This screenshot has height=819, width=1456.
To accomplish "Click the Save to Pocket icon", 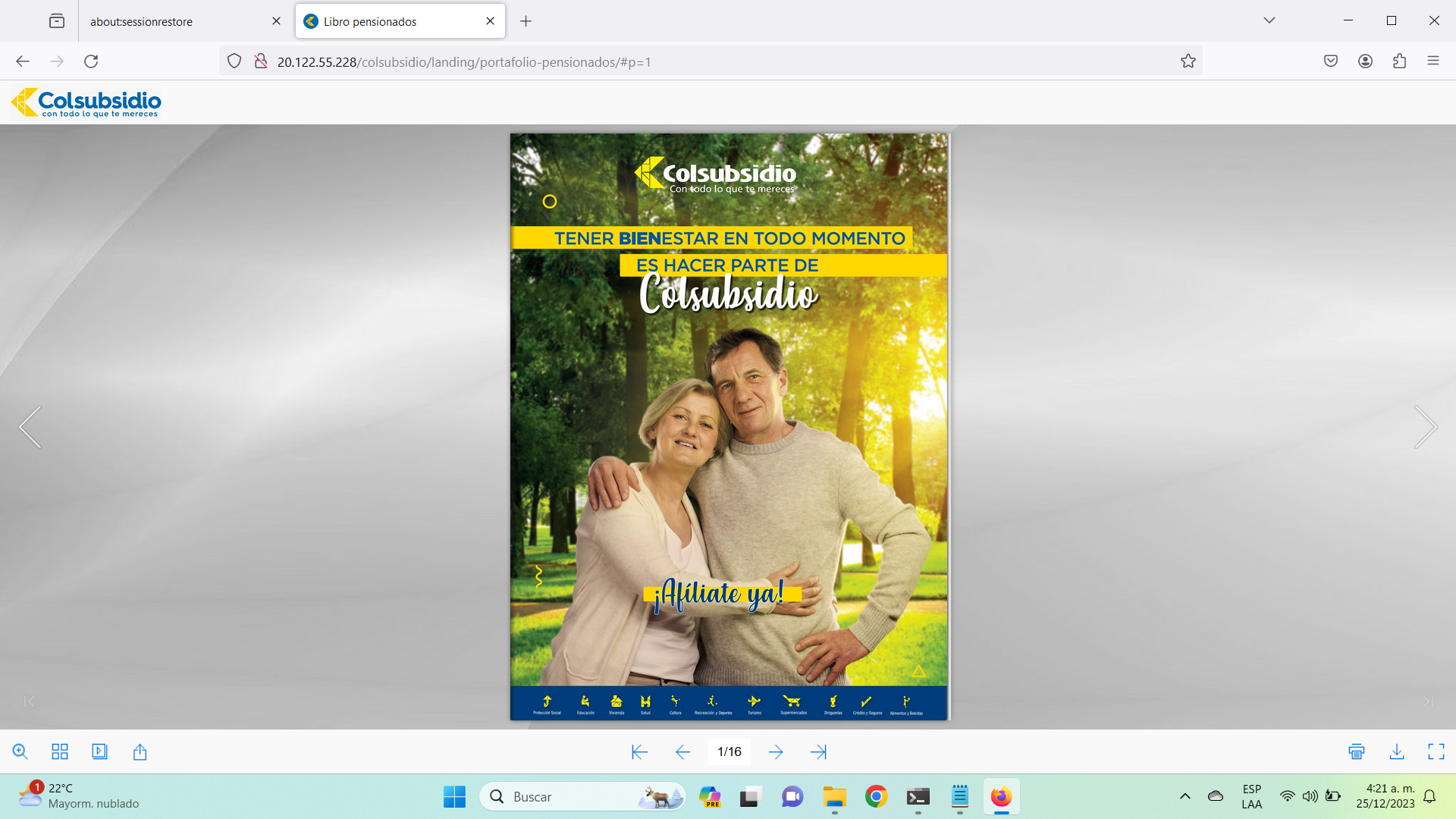I will click(x=1331, y=61).
